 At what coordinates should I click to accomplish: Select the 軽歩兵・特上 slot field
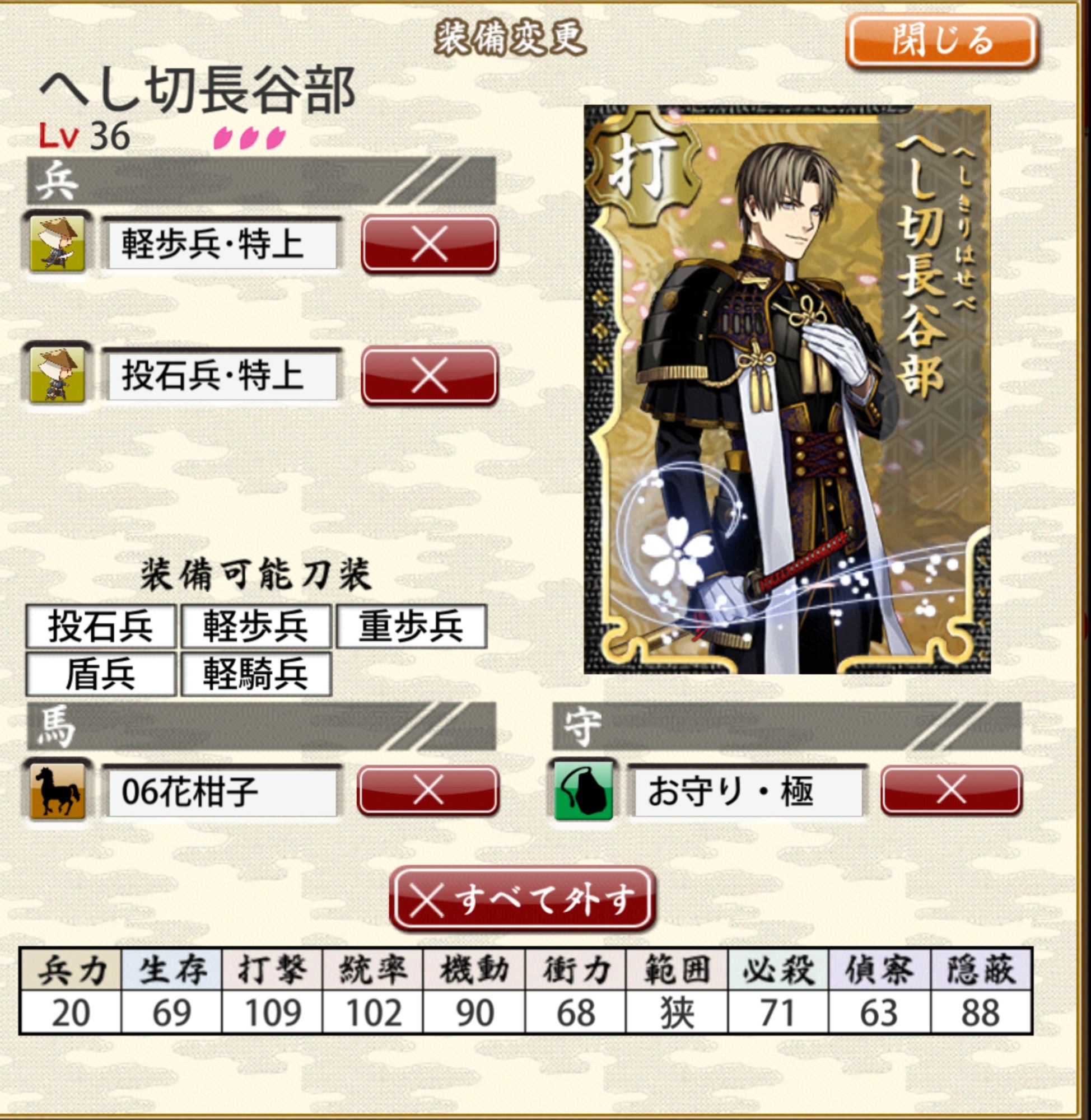coord(222,245)
